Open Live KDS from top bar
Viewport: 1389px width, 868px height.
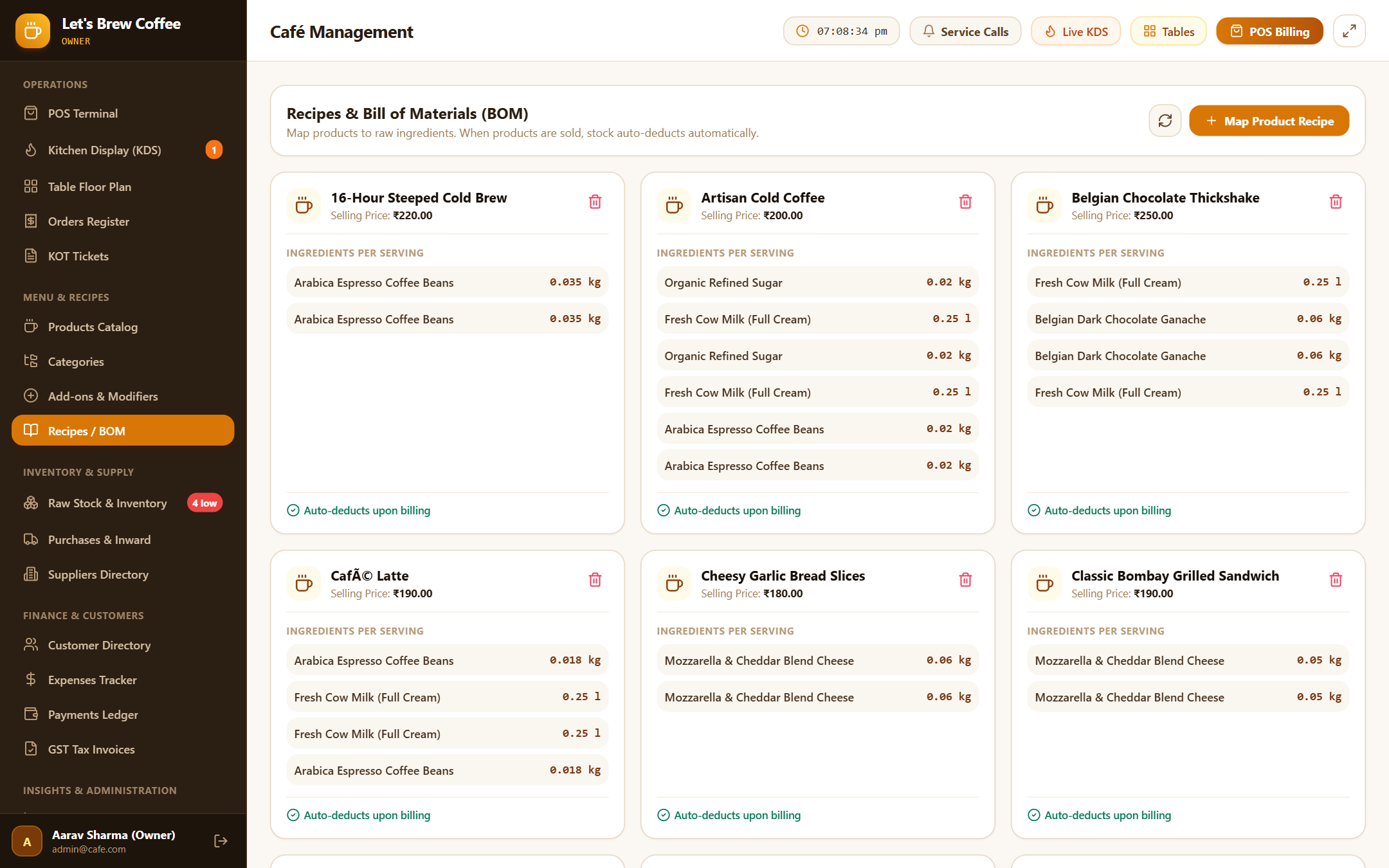(x=1076, y=32)
